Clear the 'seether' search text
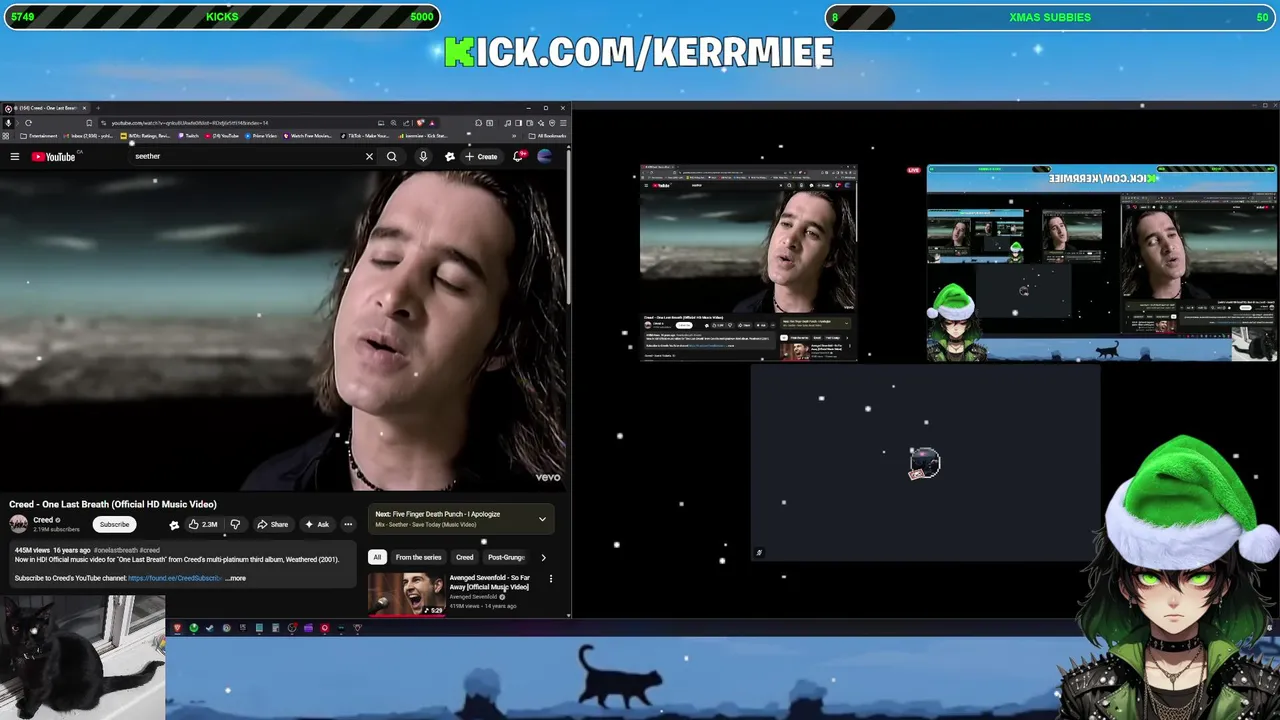The image size is (1280, 720). click(x=369, y=156)
